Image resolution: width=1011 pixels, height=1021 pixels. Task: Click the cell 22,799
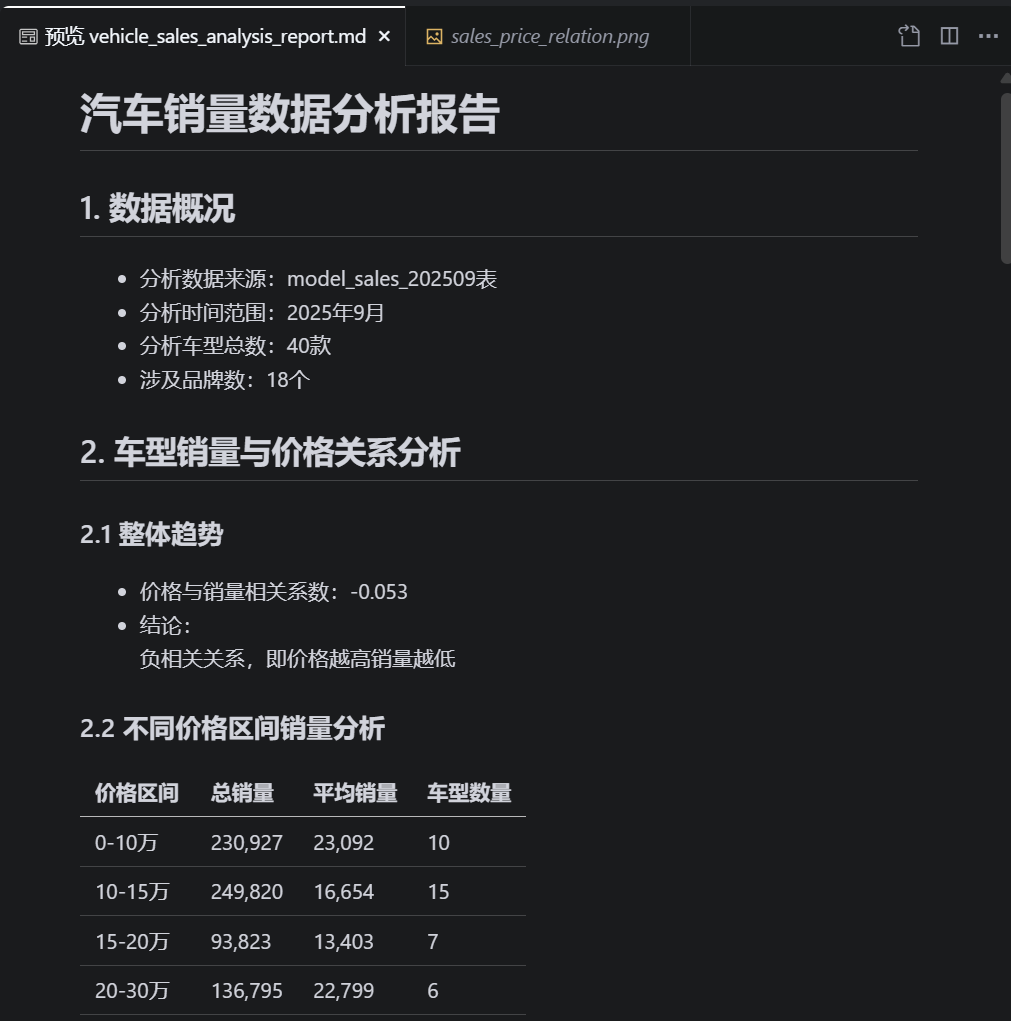coord(344,991)
